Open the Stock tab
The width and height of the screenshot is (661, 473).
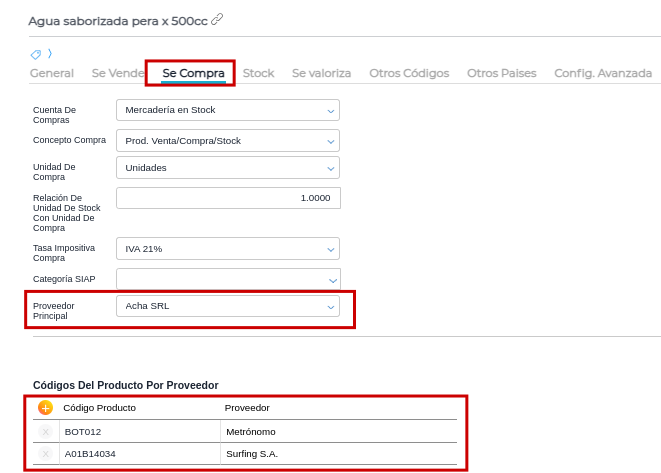point(258,73)
